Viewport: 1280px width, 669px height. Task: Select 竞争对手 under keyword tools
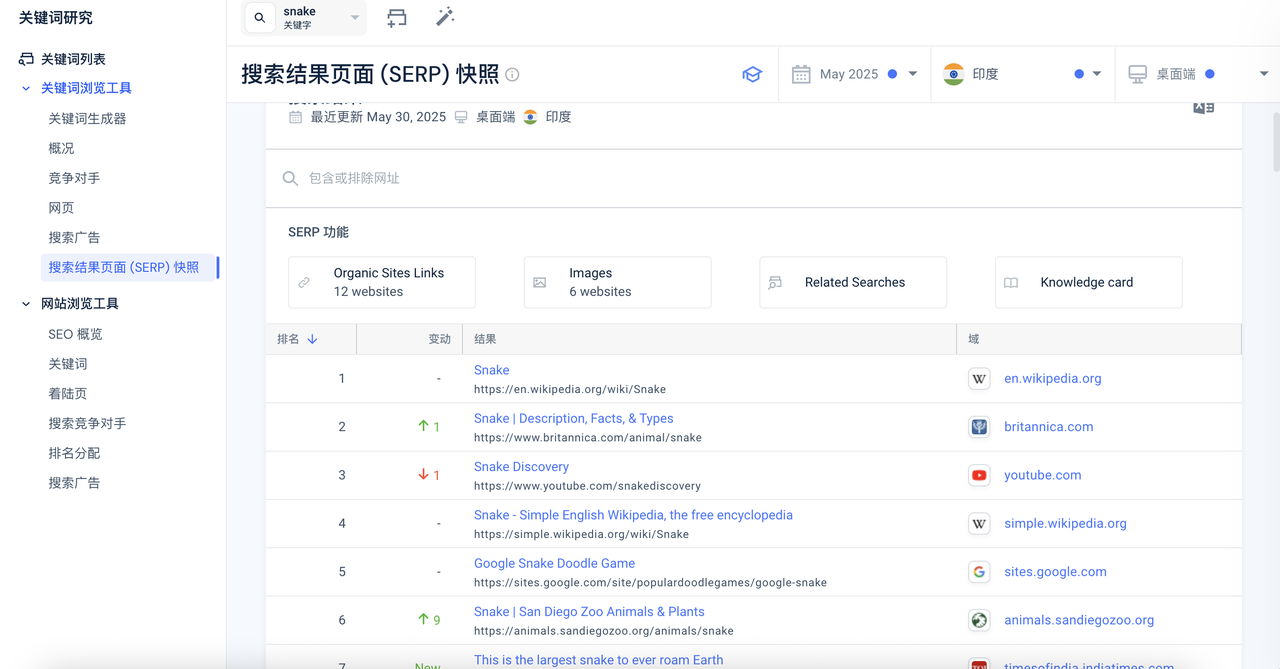74,178
